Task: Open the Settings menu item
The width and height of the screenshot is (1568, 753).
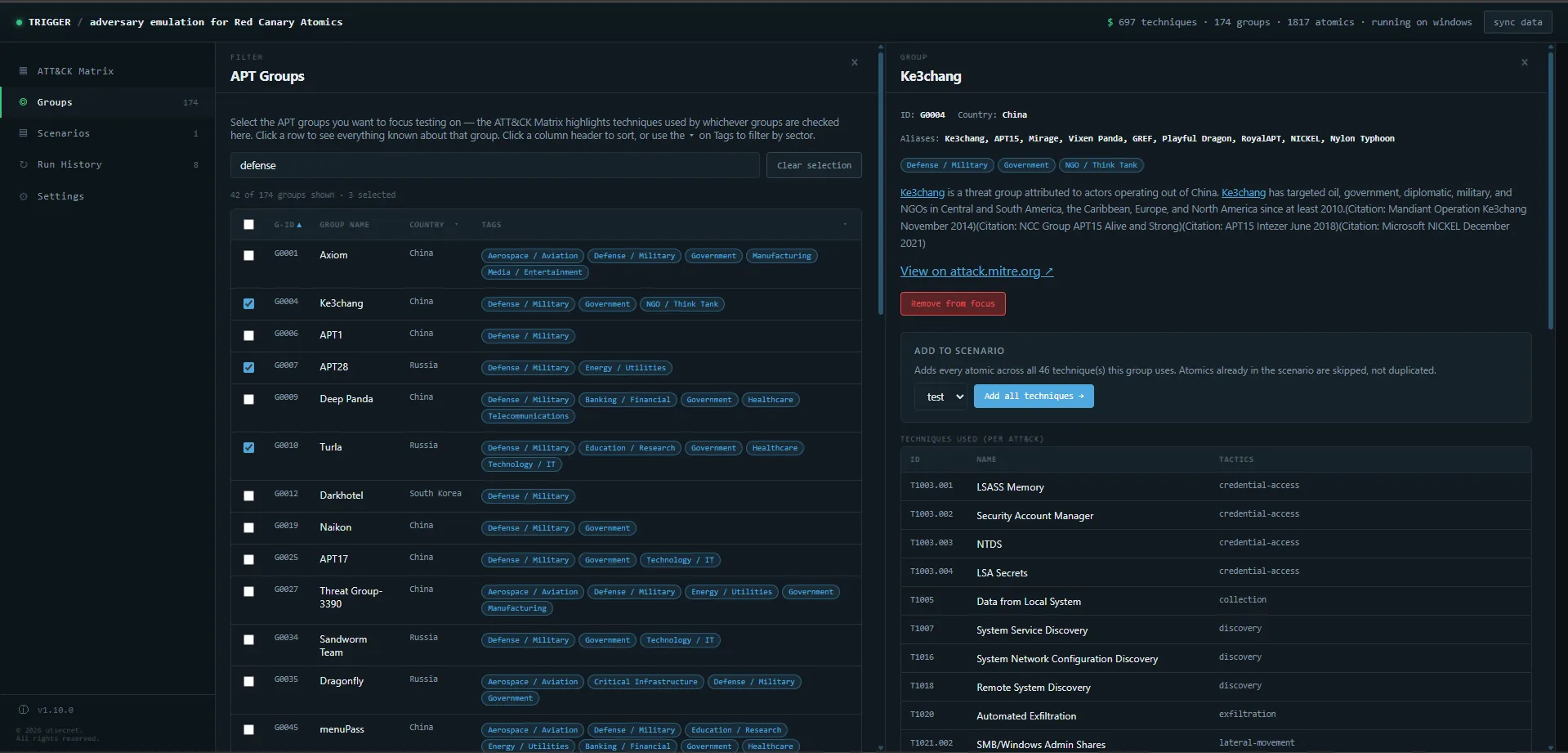Action: [108, 196]
